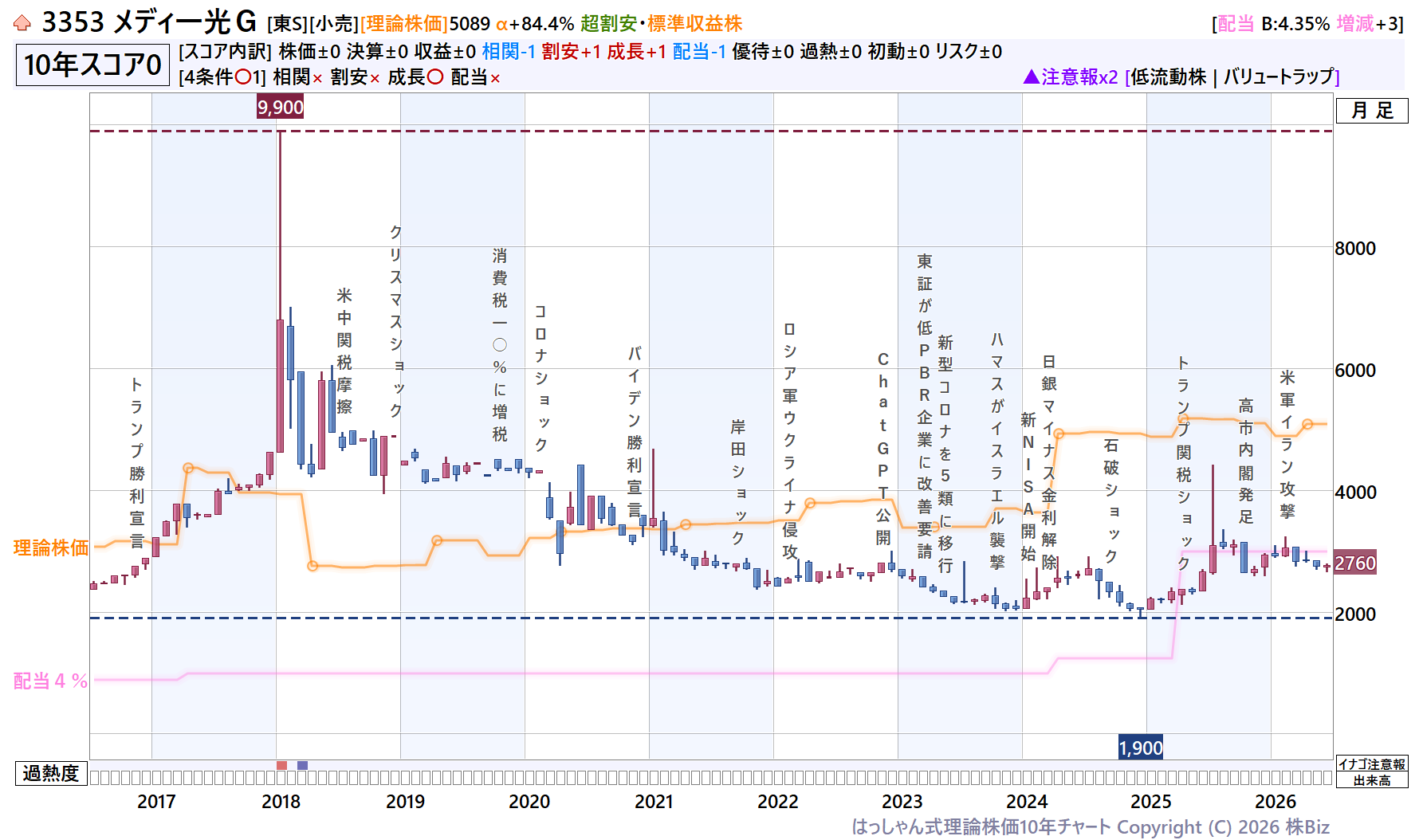Click the 2026 year axis label
Screen dimensions: 1419x840
point(1276,802)
